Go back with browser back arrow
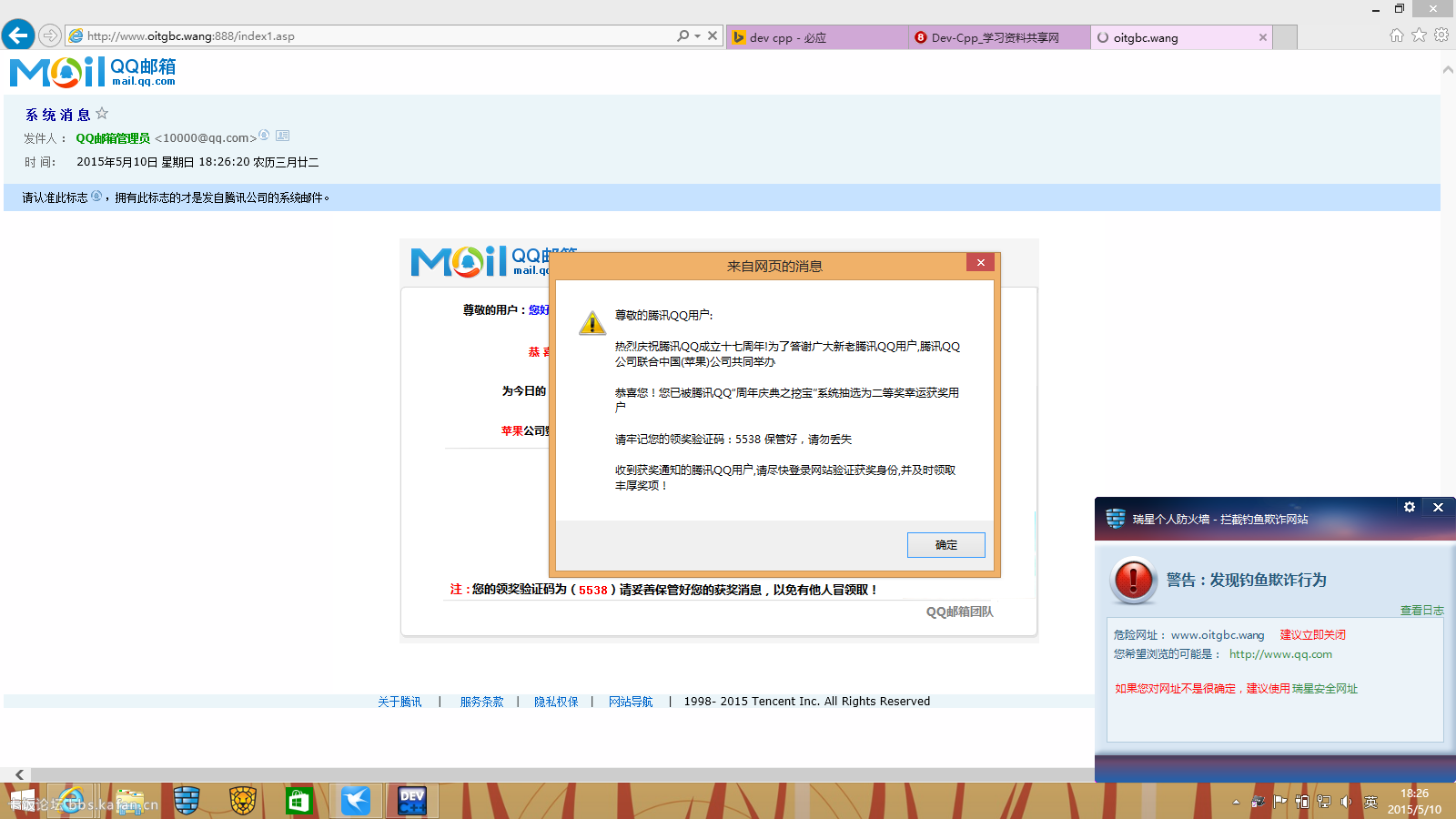Viewport: 1456px width, 819px height. [18, 35]
